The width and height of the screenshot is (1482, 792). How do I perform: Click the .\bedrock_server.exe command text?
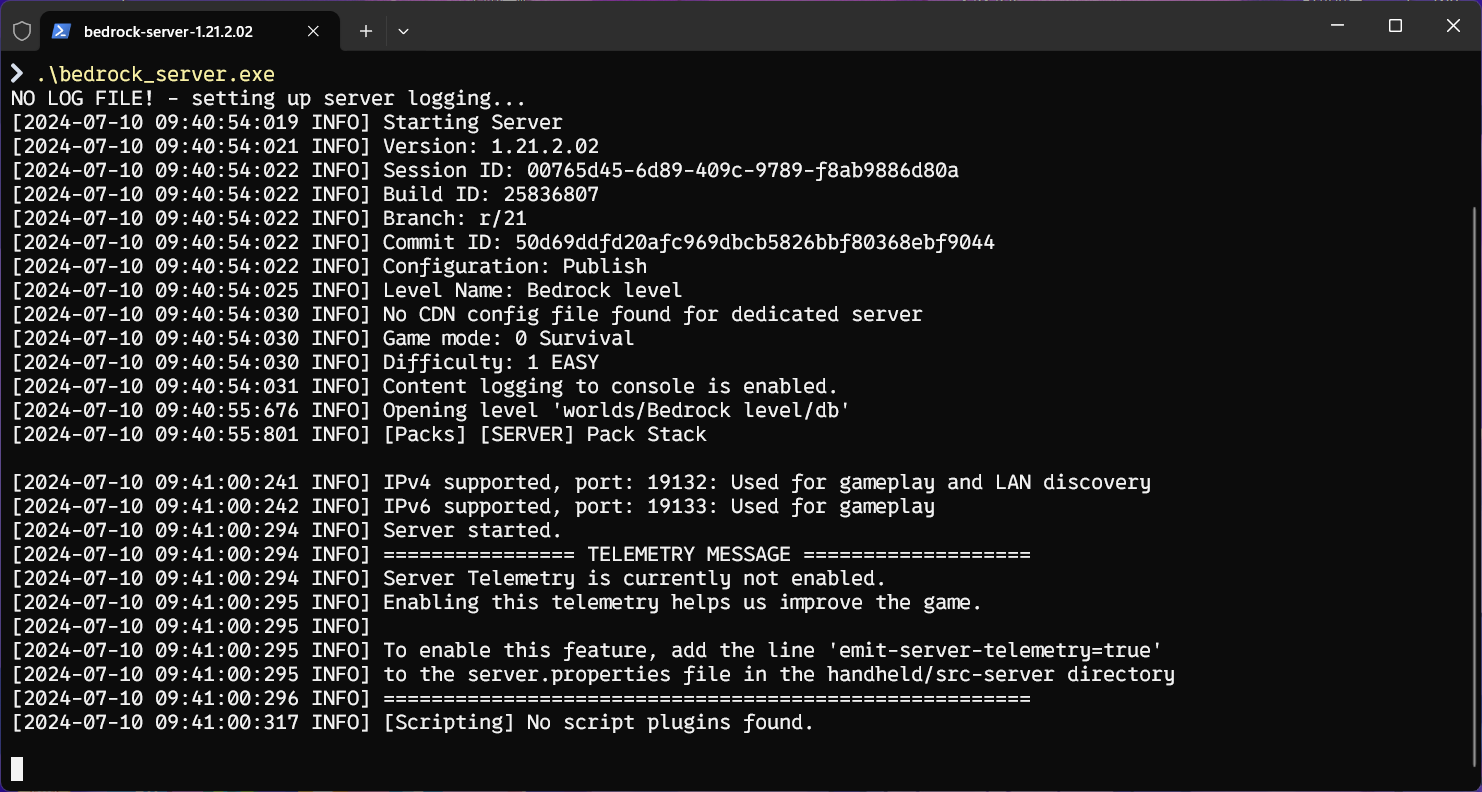tap(155, 74)
